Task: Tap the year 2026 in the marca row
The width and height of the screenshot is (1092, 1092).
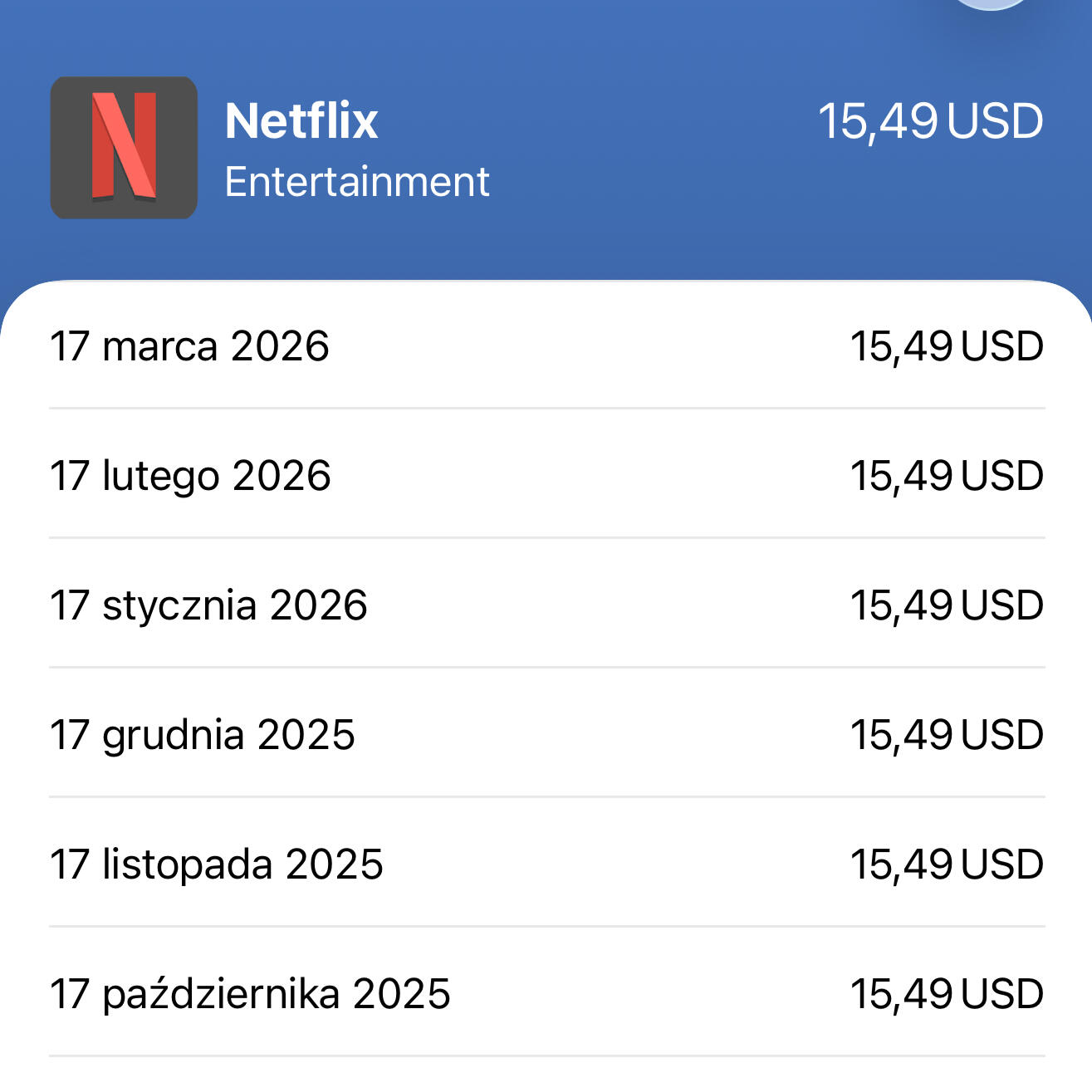Action: click(280, 346)
